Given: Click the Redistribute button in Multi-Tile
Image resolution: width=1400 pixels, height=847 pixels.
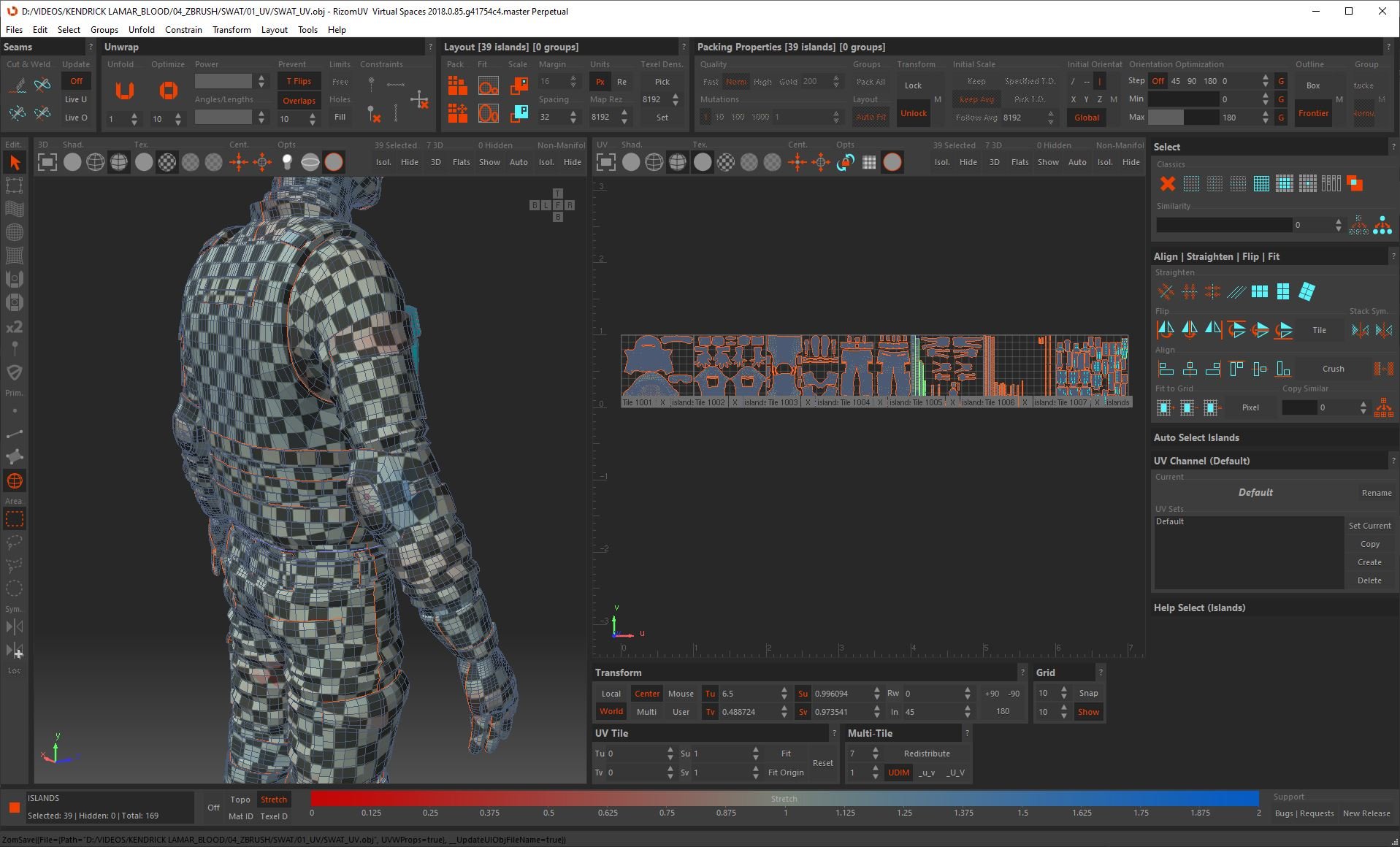Looking at the screenshot, I should (x=927, y=754).
